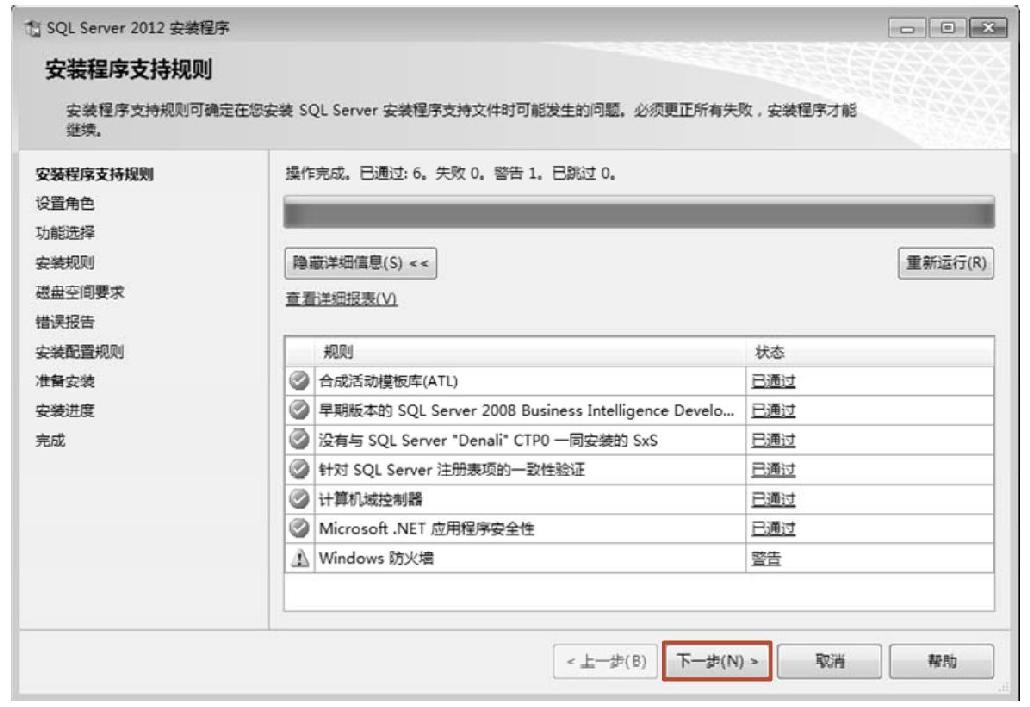Click 下一步(N) button to continue
Image resolution: width=1030 pixels, height=707 pixels.
coord(717,660)
